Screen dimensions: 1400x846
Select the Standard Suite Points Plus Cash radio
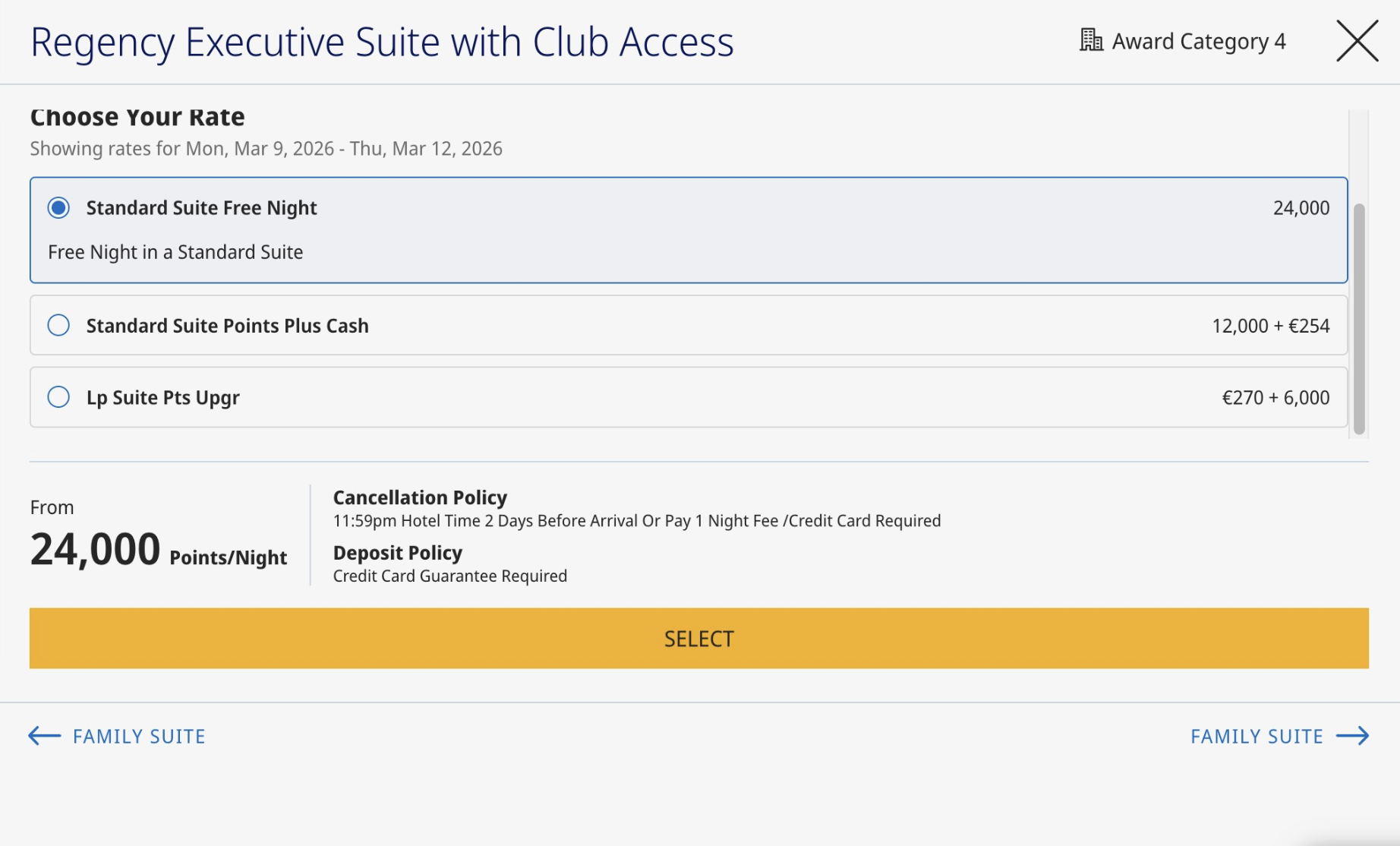click(58, 325)
